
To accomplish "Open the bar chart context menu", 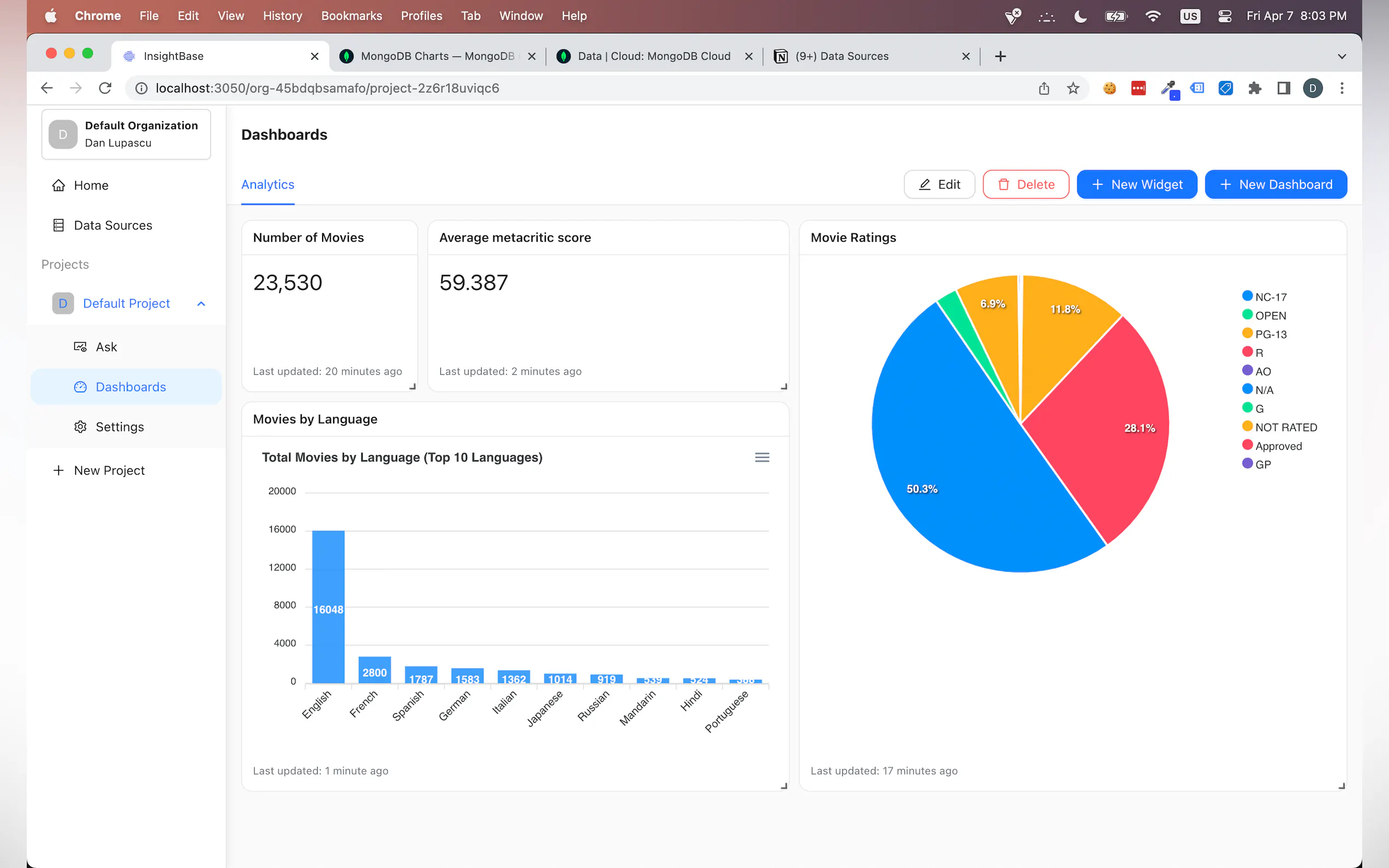I will click(x=761, y=457).
